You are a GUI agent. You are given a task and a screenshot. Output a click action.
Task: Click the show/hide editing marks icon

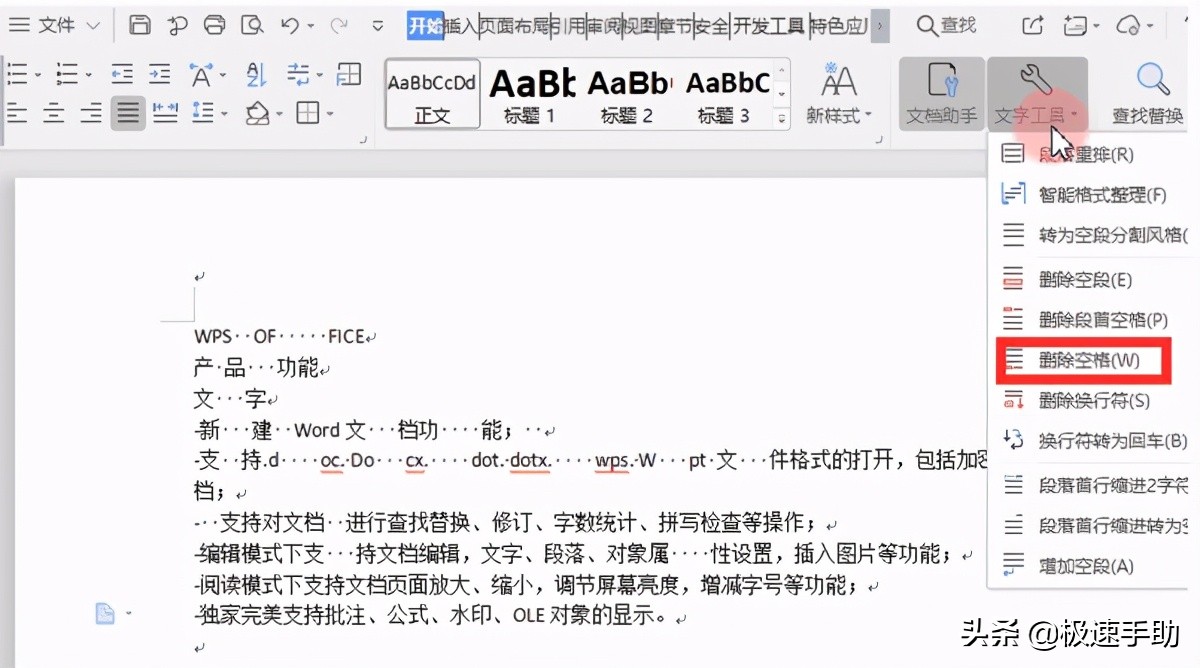(x=298, y=74)
